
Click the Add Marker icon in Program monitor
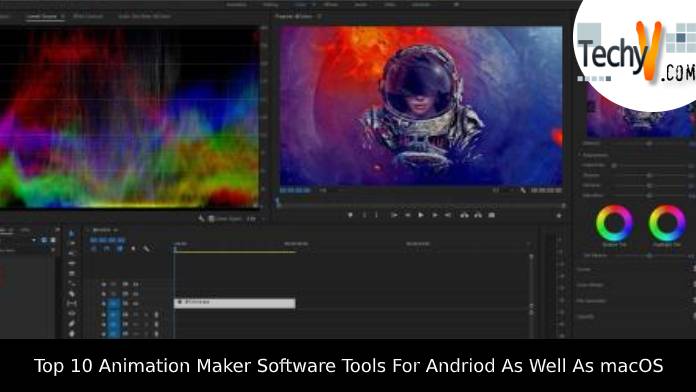[x=350, y=215]
